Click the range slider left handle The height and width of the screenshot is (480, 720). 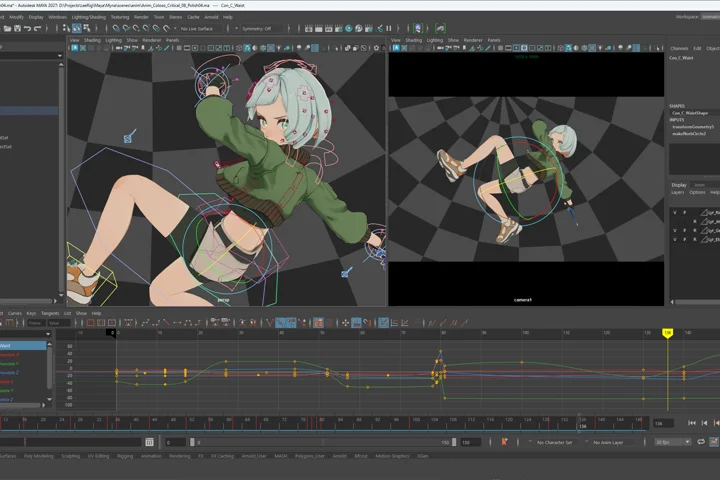pyautogui.click(x=192, y=442)
